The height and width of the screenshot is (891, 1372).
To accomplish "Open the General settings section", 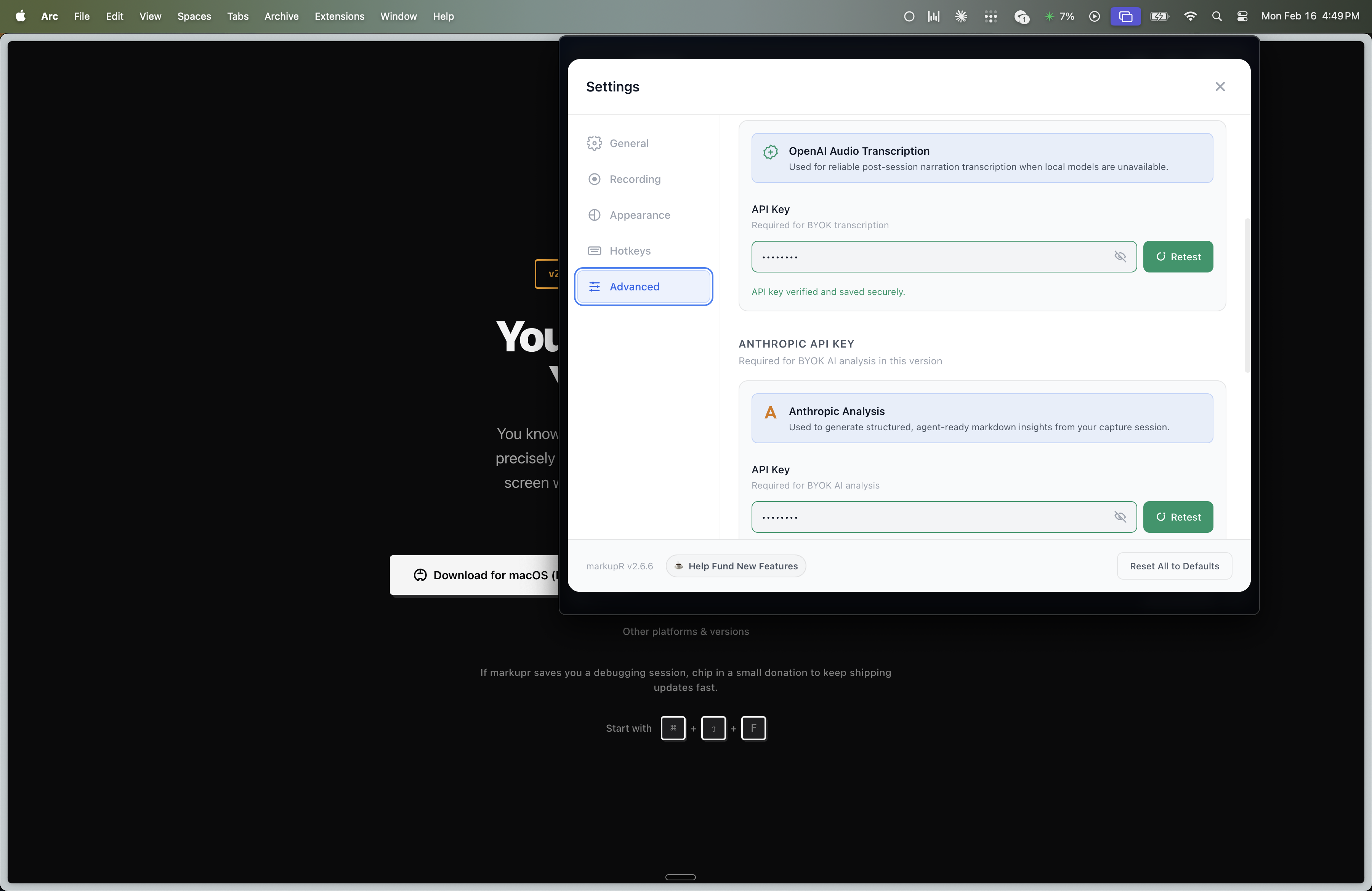I will (x=628, y=144).
